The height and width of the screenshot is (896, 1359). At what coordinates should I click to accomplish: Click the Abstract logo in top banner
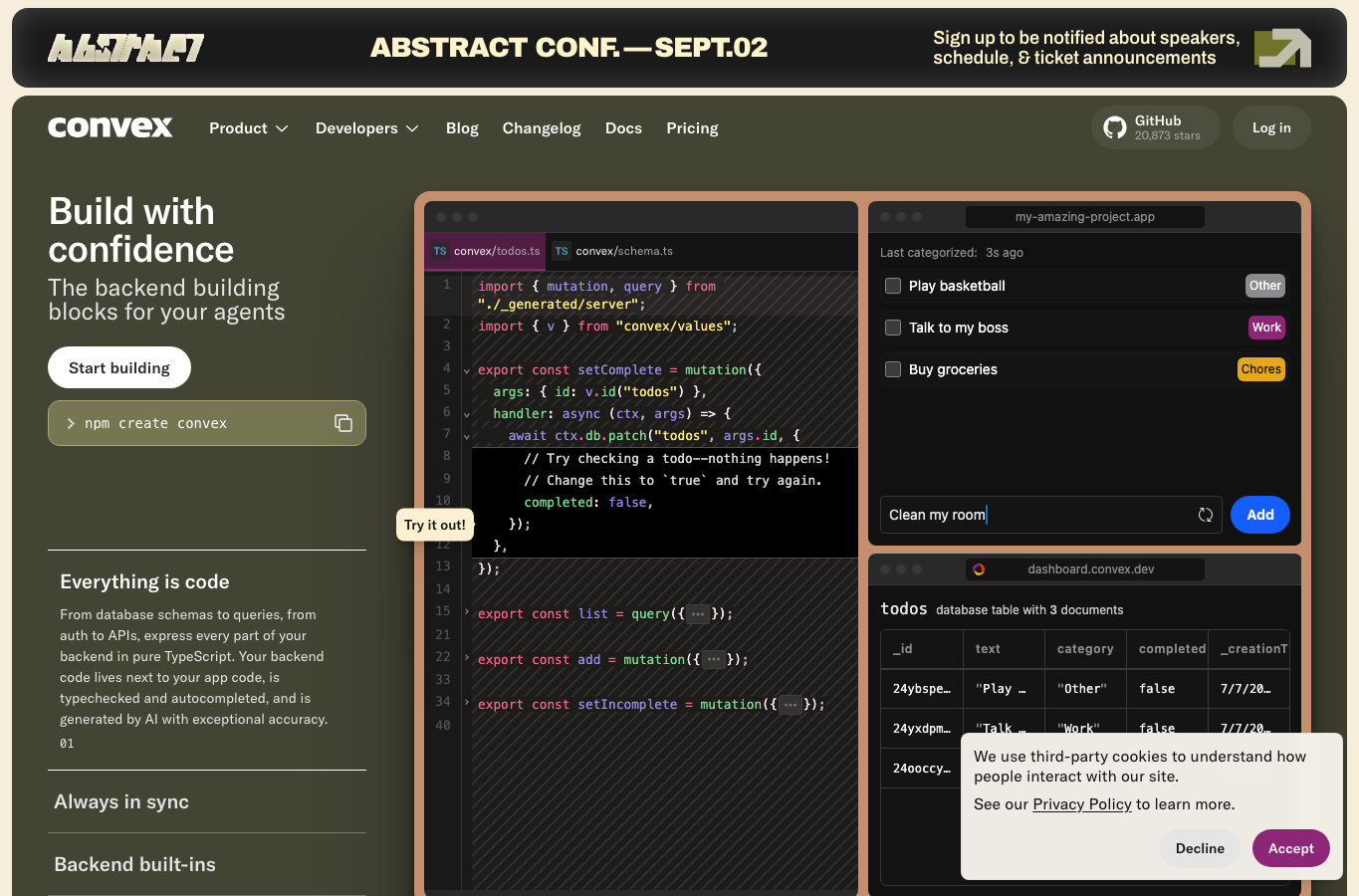126,48
